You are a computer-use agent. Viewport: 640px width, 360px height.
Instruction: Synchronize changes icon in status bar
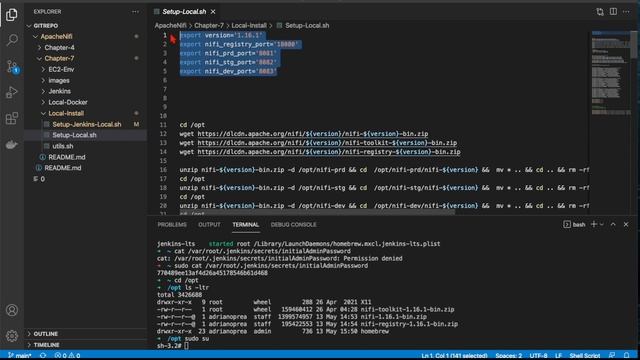[43, 356]
